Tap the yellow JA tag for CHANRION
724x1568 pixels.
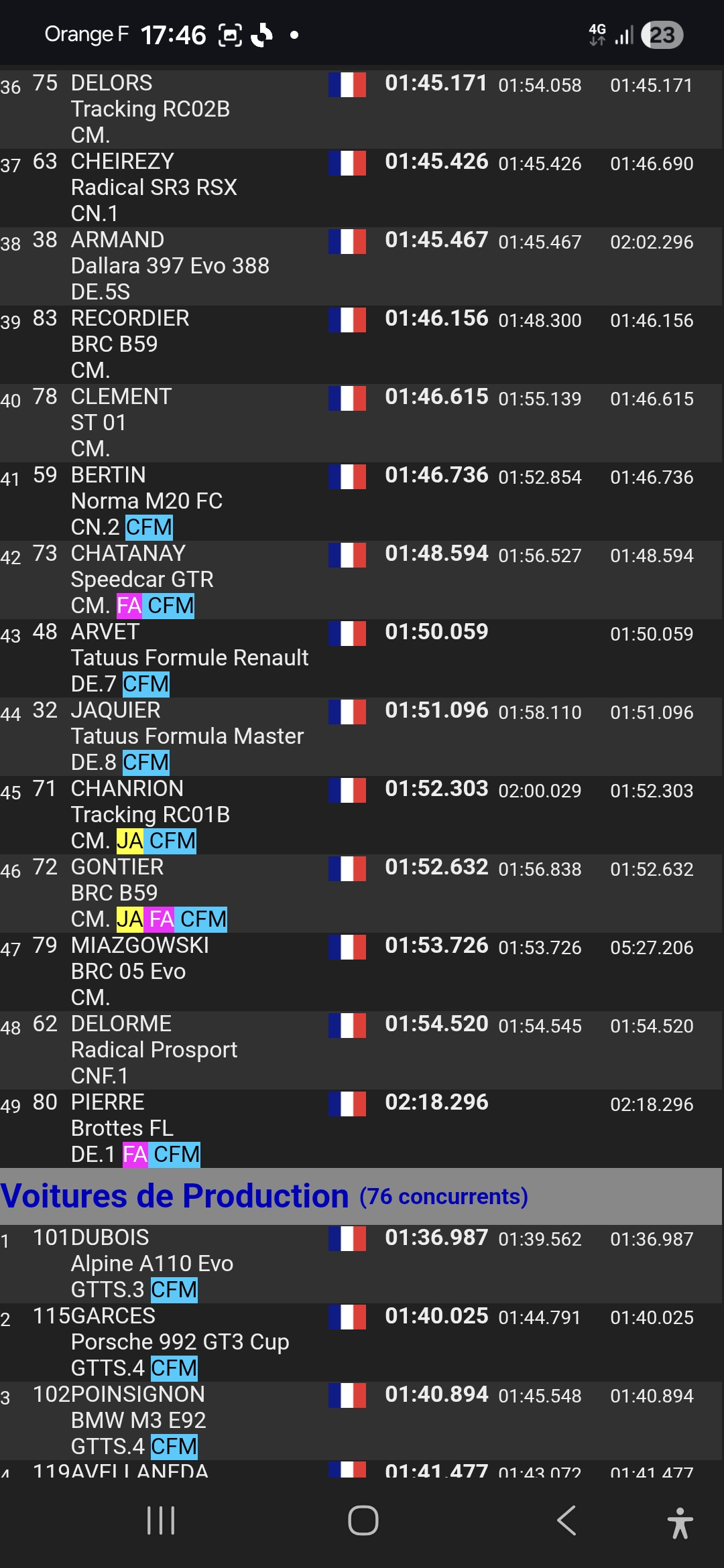pyautogui.click(x=129, y=840)
